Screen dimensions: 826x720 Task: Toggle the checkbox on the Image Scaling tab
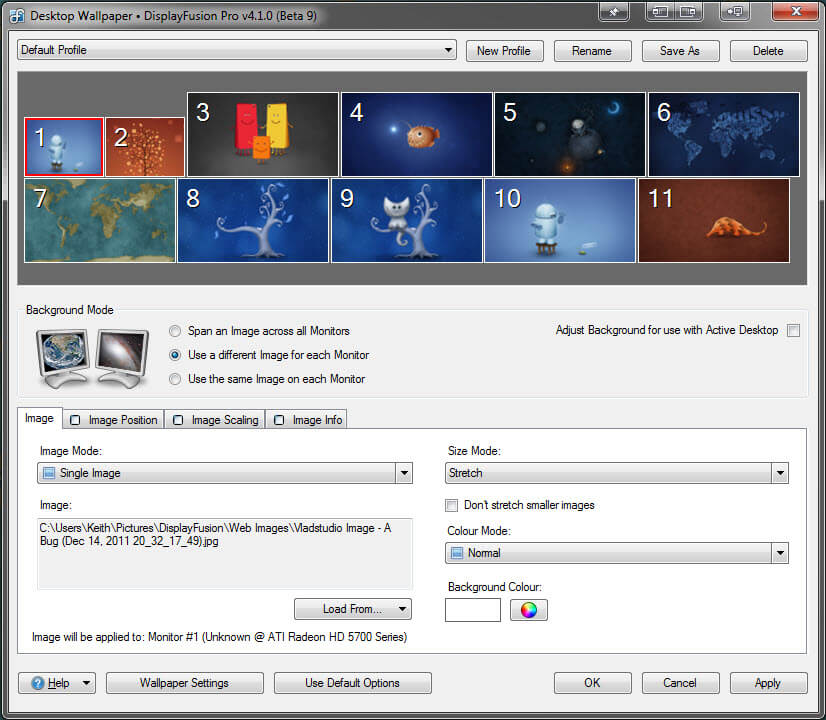coord(178,420)
